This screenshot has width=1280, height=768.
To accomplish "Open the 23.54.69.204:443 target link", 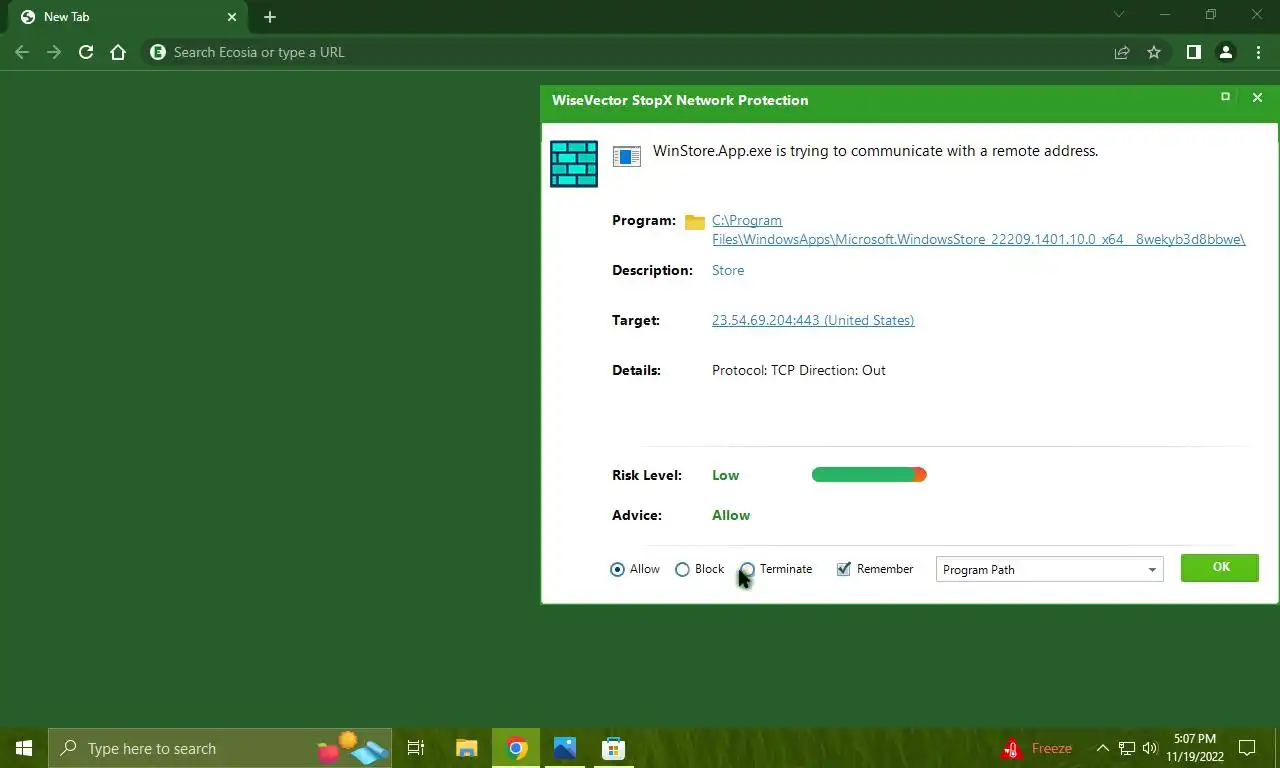I will click(x=813, y=320).
